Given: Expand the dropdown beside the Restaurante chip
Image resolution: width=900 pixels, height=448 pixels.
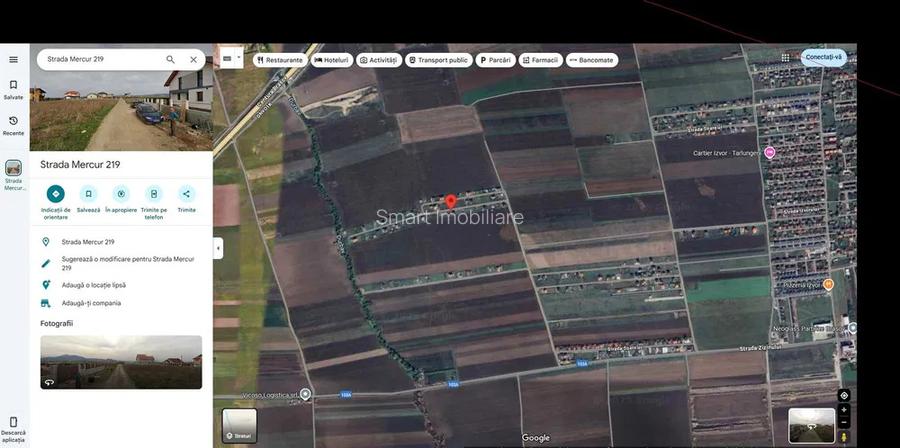Looking at the screenshot, I should click(231, 59).
